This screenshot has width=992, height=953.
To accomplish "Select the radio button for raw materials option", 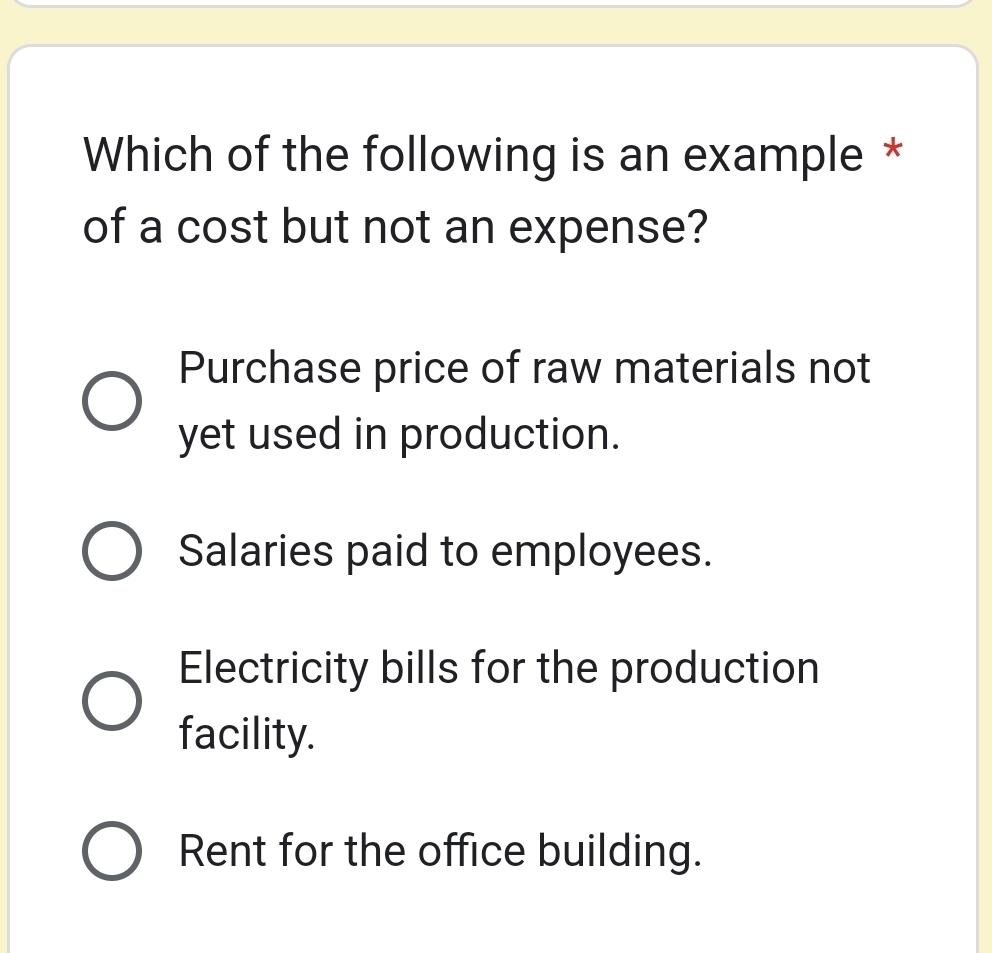I will pos(111,402).
